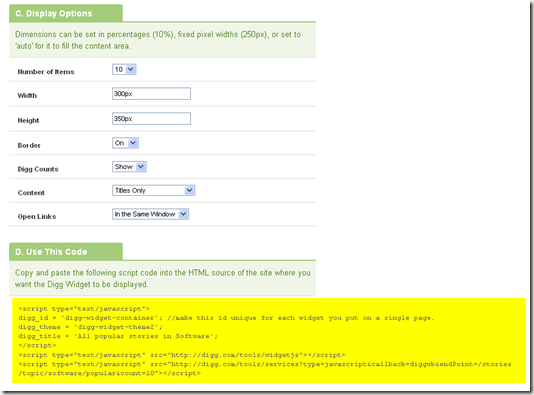Click the digg_theme code line
Viewport: 534px width, 395px height.
[x=90, y=327]
